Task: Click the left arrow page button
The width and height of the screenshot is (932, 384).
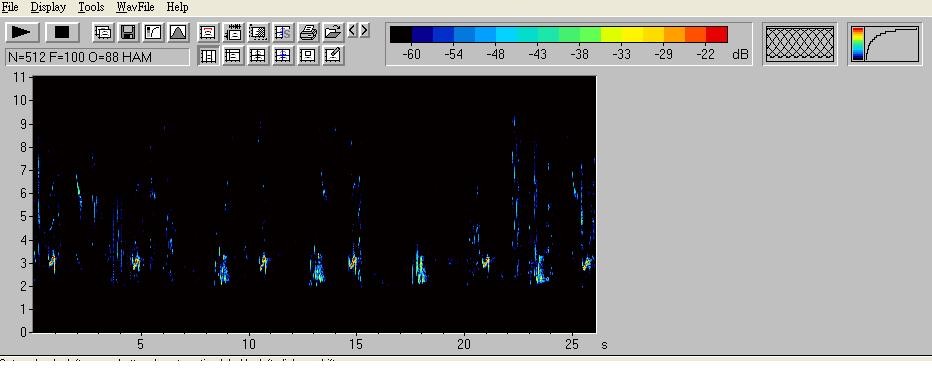Action: tap(352, 30)
